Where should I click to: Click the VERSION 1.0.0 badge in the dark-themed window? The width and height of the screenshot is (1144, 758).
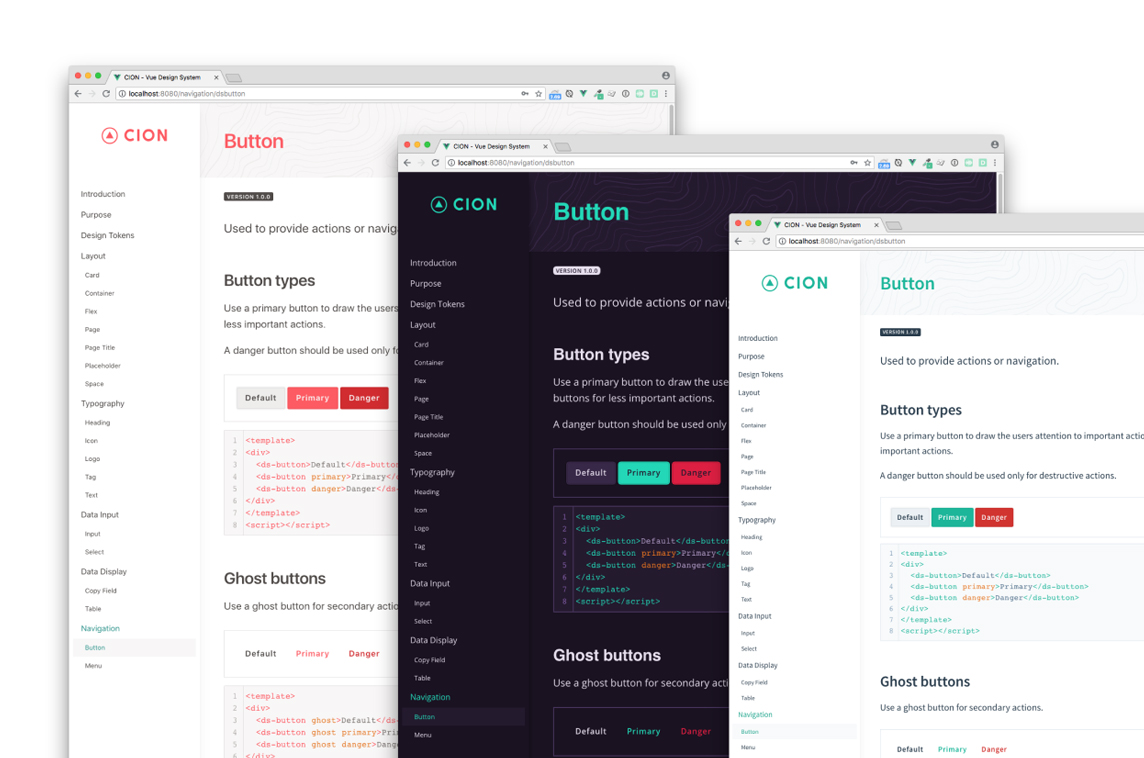click(576, 271)
